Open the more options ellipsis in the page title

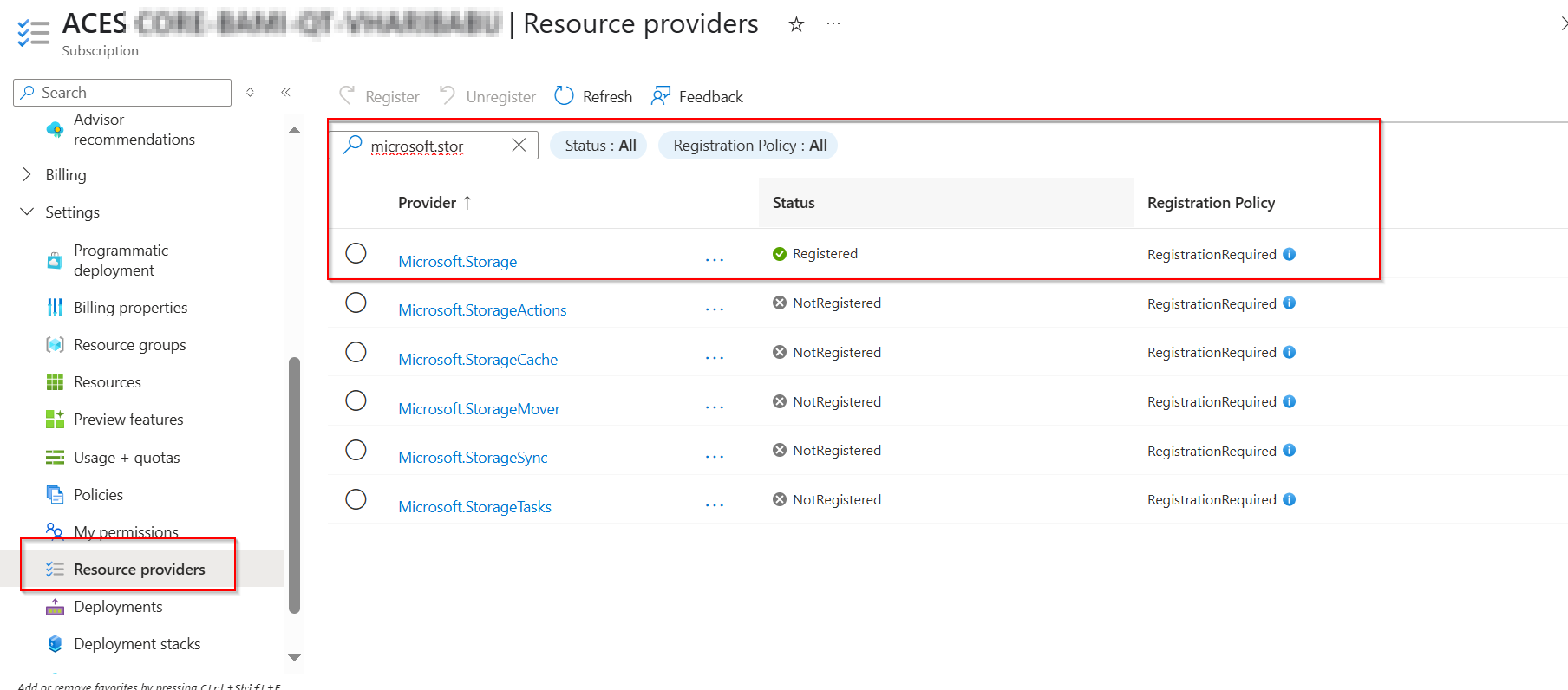pyautogui.click(x=833, y=24)
